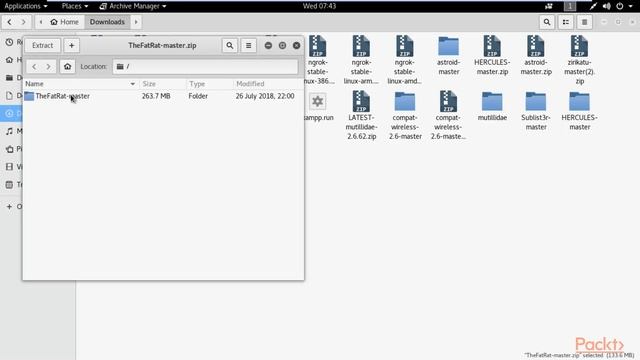This screenshot has height=360, width=640.
Task: Click the Location path field
Action: [205, 66]
